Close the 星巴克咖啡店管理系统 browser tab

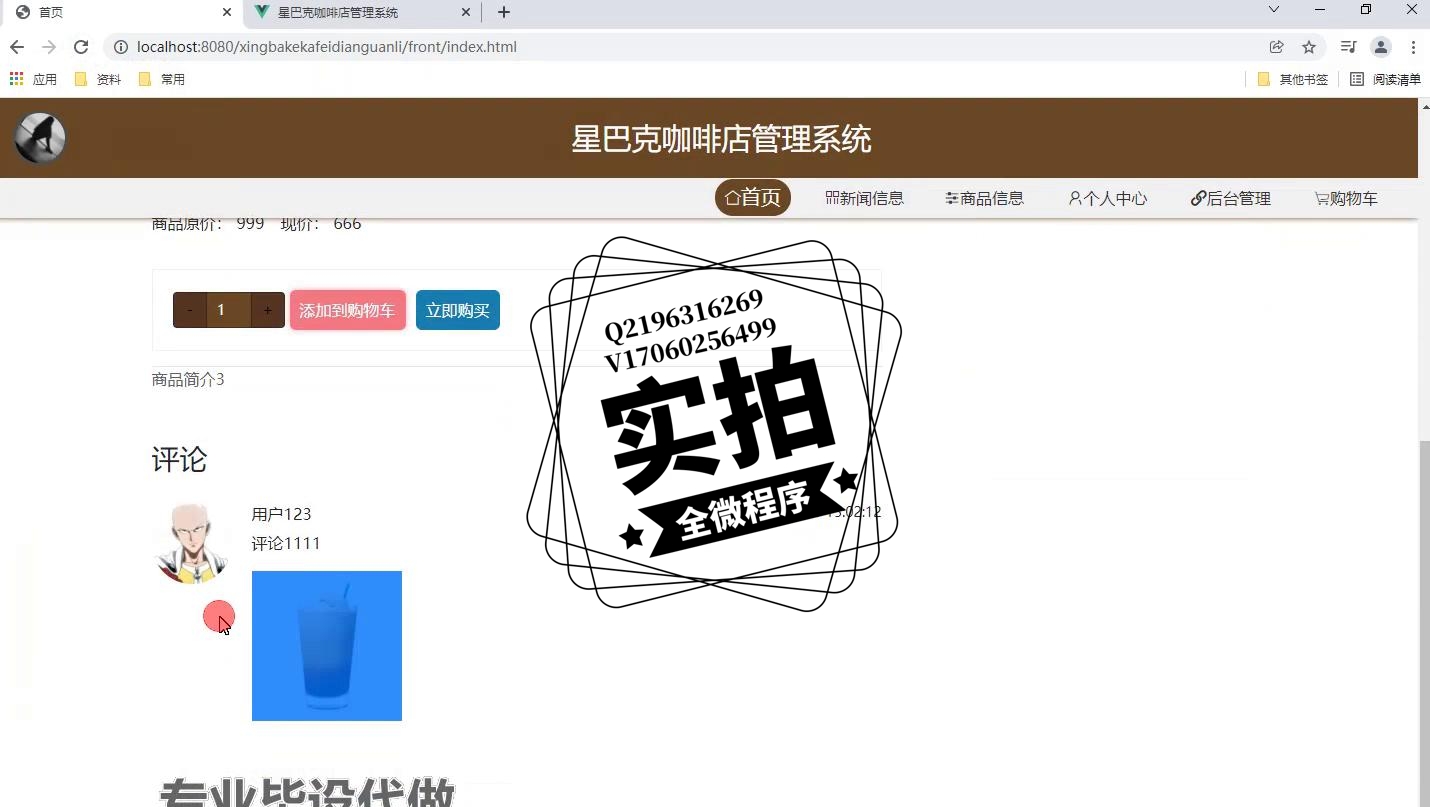tap(466, 12)
